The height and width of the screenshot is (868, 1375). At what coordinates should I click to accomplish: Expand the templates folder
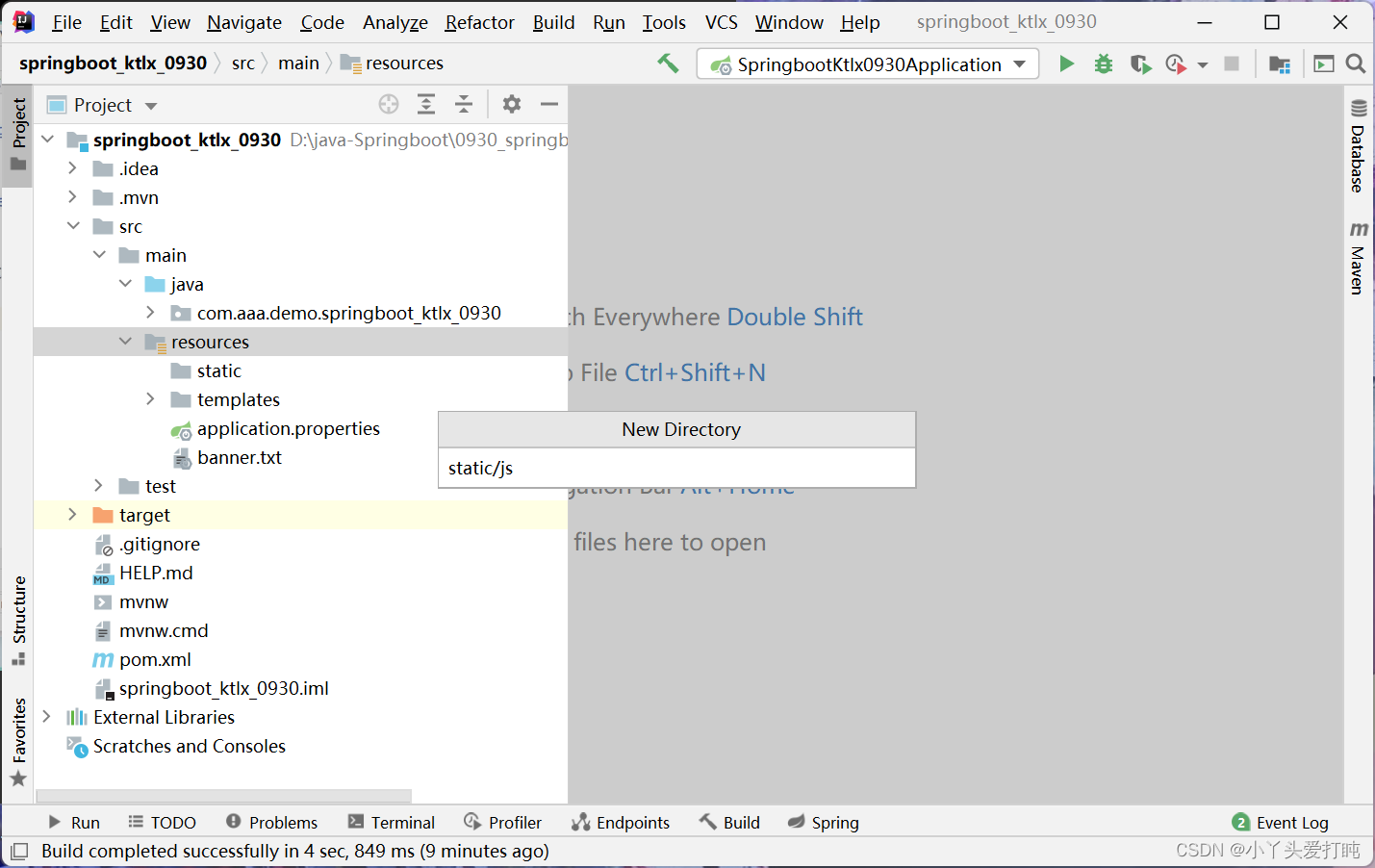click(x=151, y=399)
